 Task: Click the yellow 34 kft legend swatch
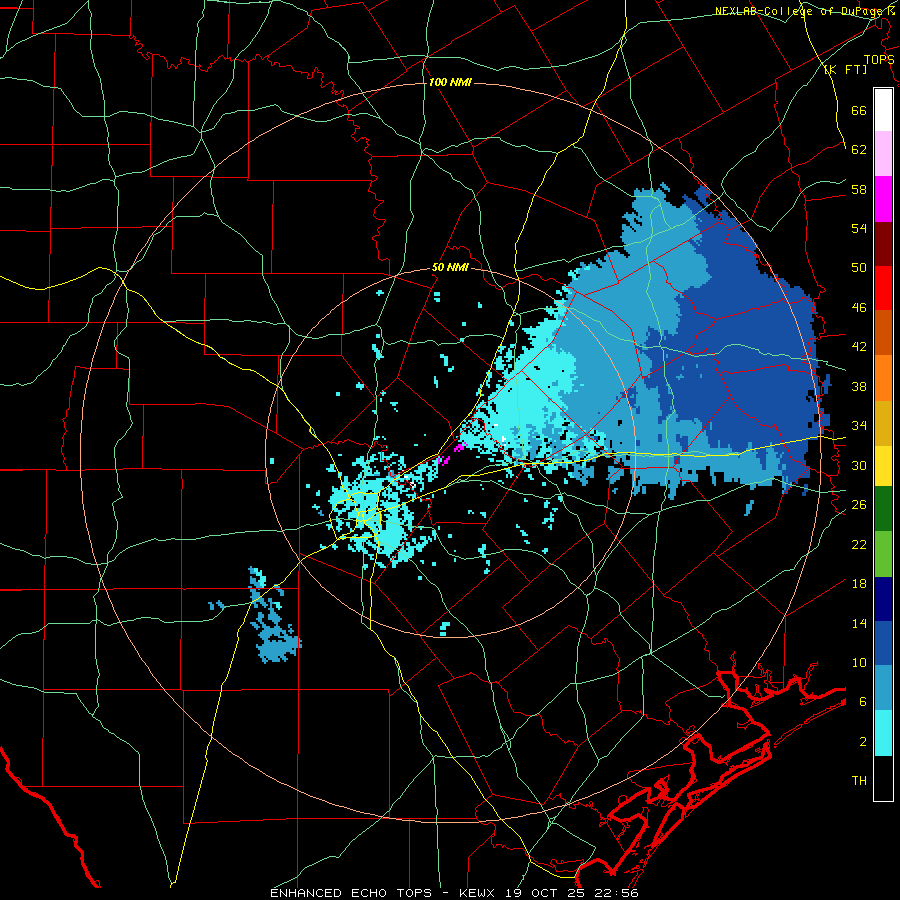[x=883, y=465]
